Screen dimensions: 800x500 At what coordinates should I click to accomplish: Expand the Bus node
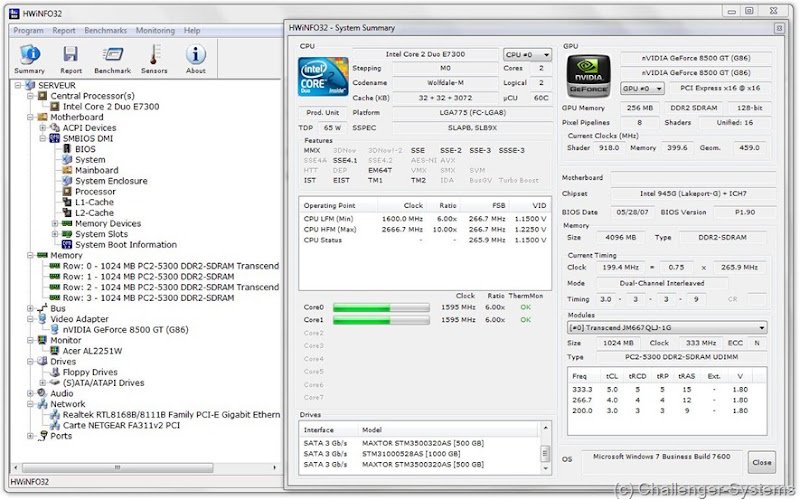click(x=31, y=309)
